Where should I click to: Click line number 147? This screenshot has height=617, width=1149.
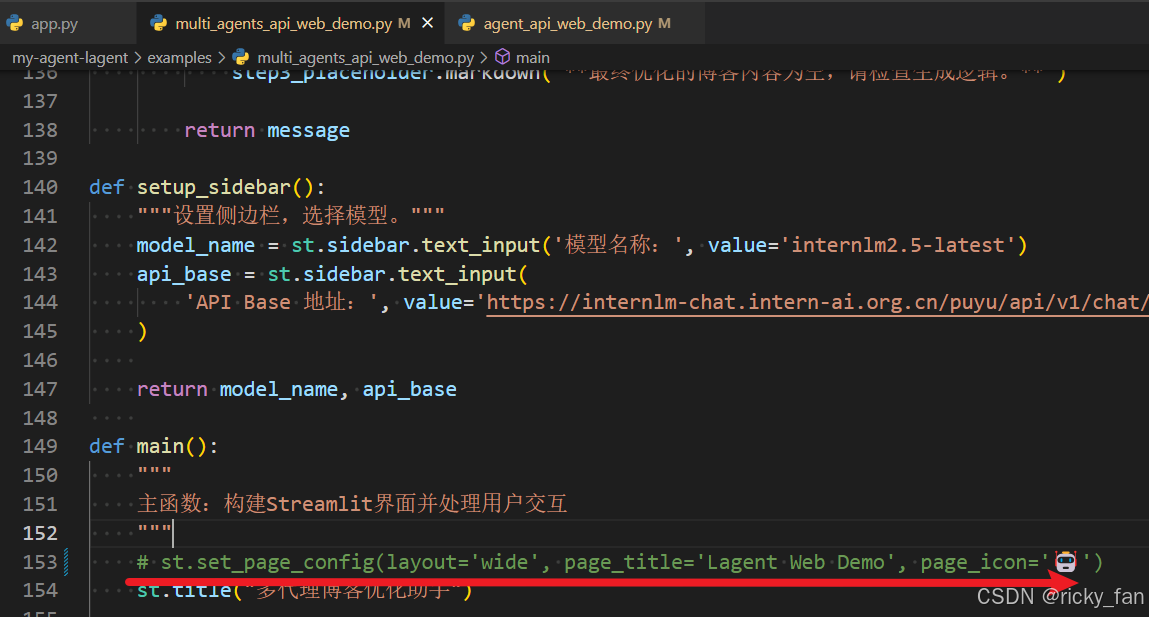[40, 389]
